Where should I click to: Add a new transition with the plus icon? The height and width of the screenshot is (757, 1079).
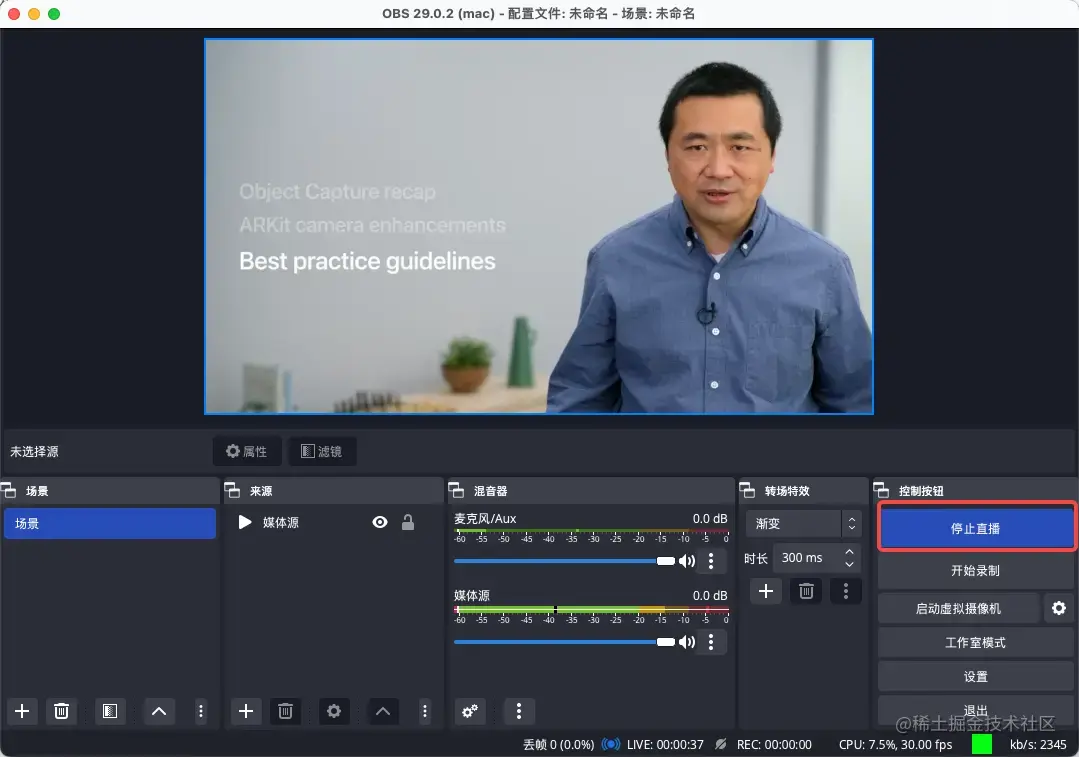766,591
